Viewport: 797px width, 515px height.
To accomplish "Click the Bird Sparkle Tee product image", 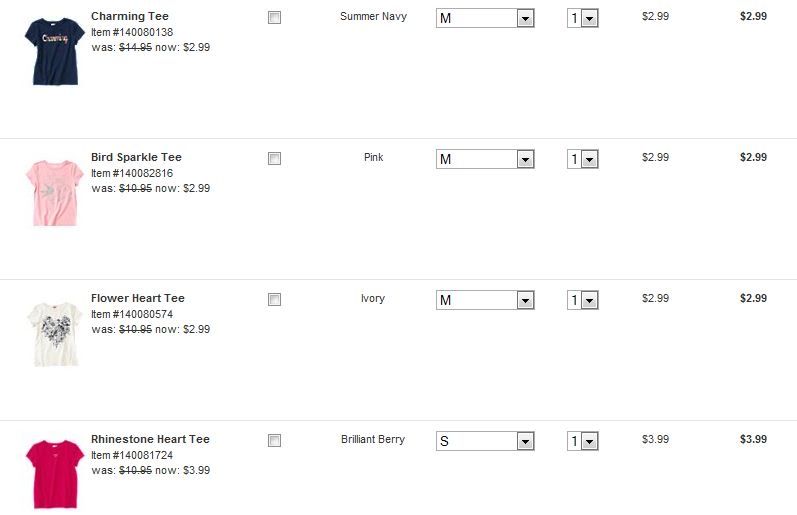I will (x=50, y=191).
